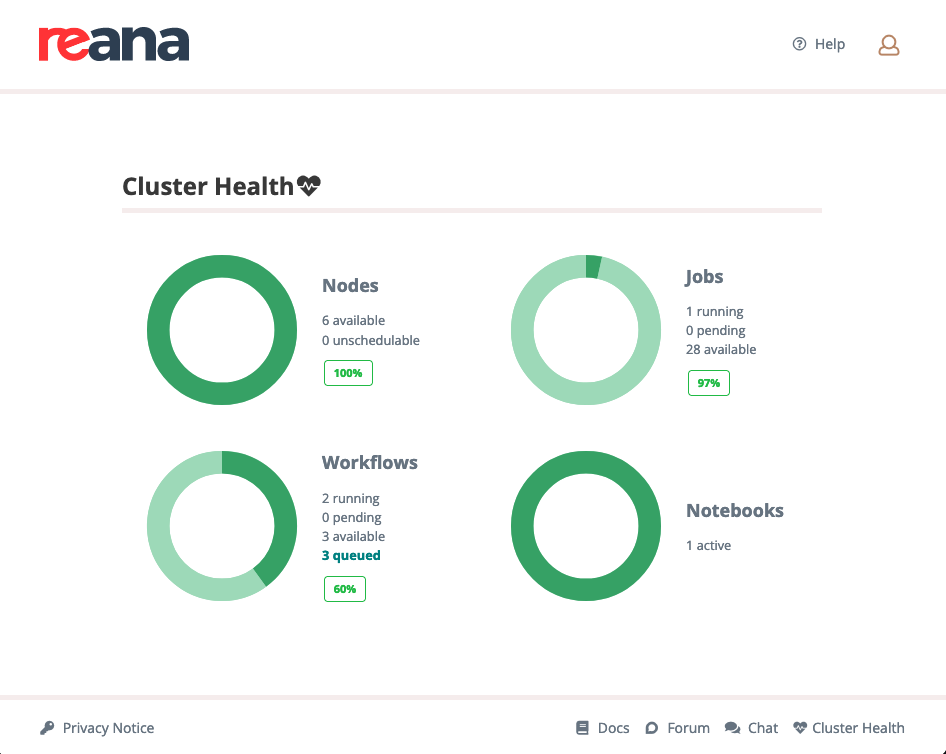The width and height of the screenshot is (946, 754).
Task: Click the Docs book icon in footer
Action: (583, 727)
